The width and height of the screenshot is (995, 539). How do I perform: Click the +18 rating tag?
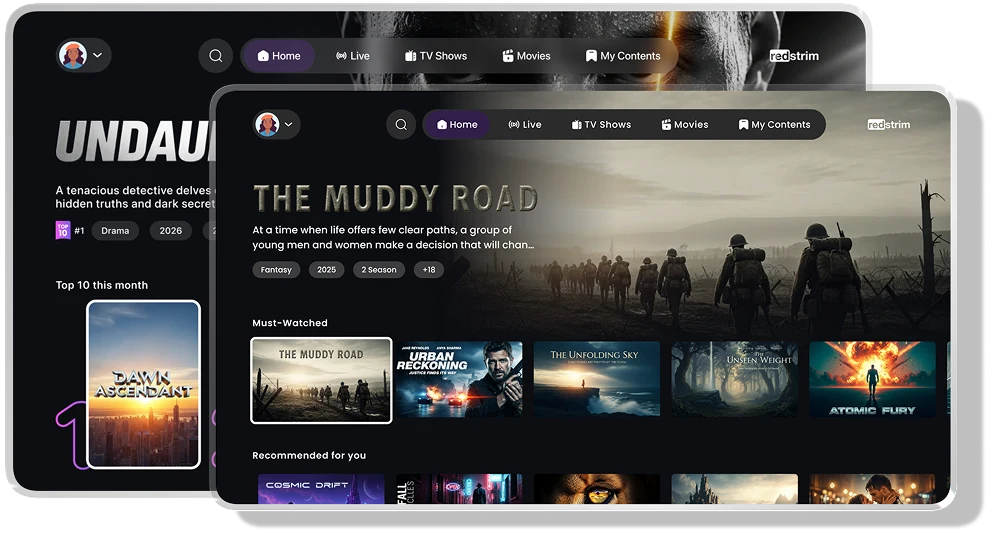pyautogui.click(x=429, y=270)
